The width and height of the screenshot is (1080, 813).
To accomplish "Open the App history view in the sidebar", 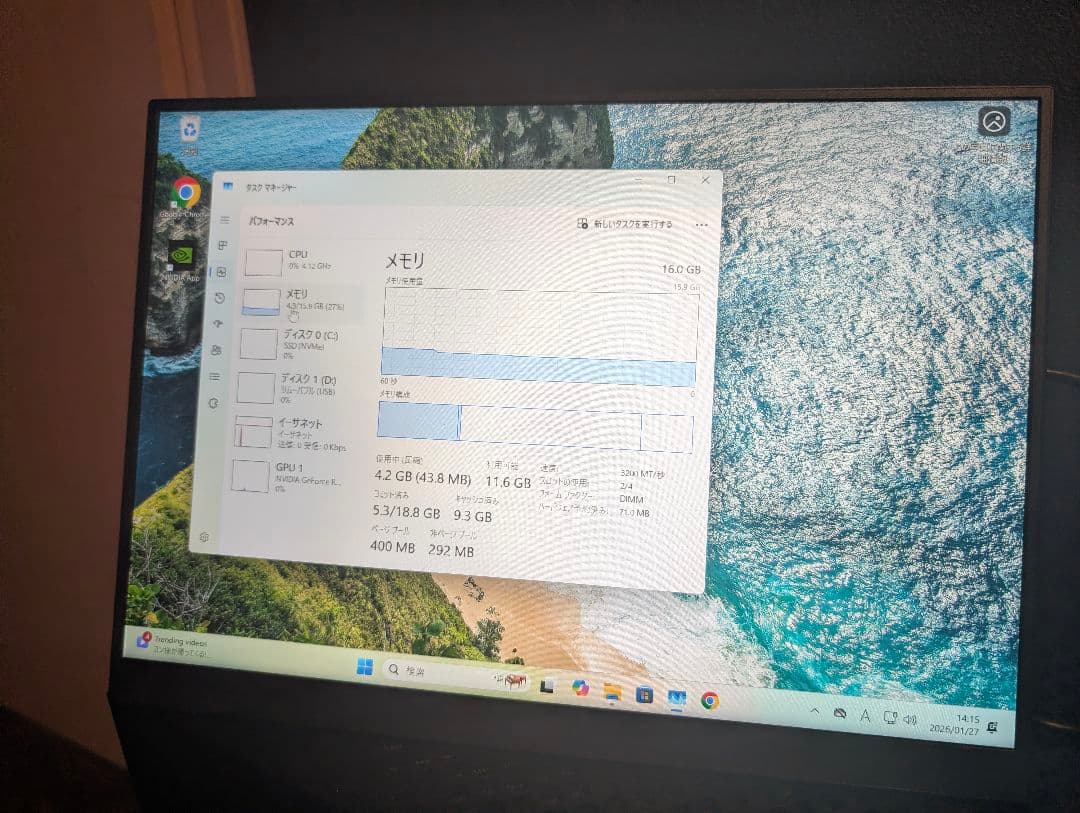I will 224,297.
